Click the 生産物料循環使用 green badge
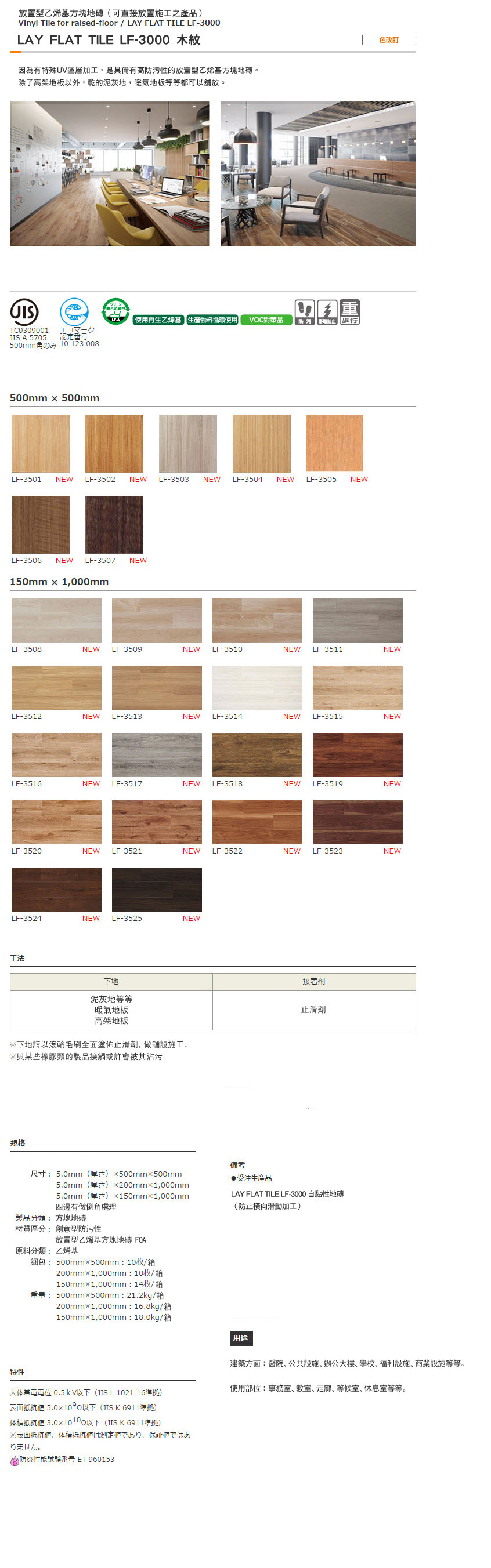The width and height of the screenshot is (491, 1568). coord(212,320)
